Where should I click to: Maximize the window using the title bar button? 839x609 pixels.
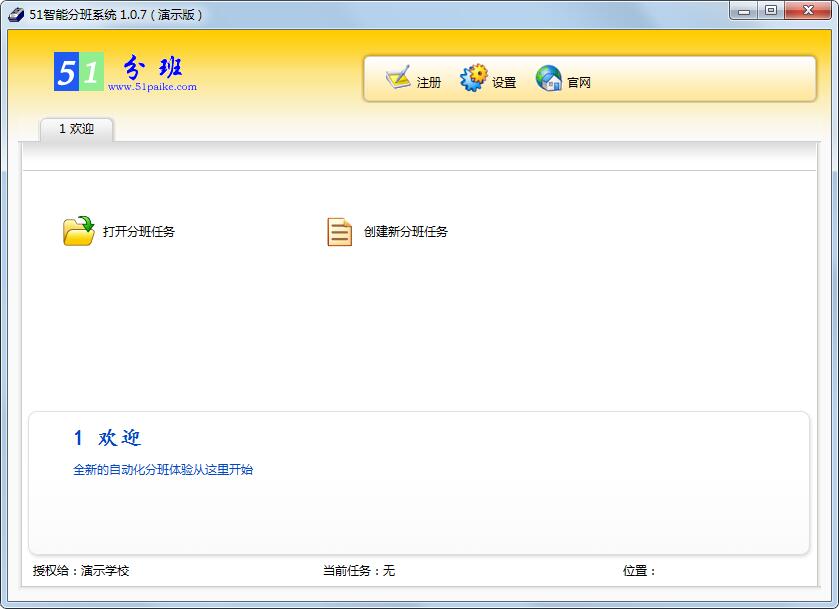point(770,11)
